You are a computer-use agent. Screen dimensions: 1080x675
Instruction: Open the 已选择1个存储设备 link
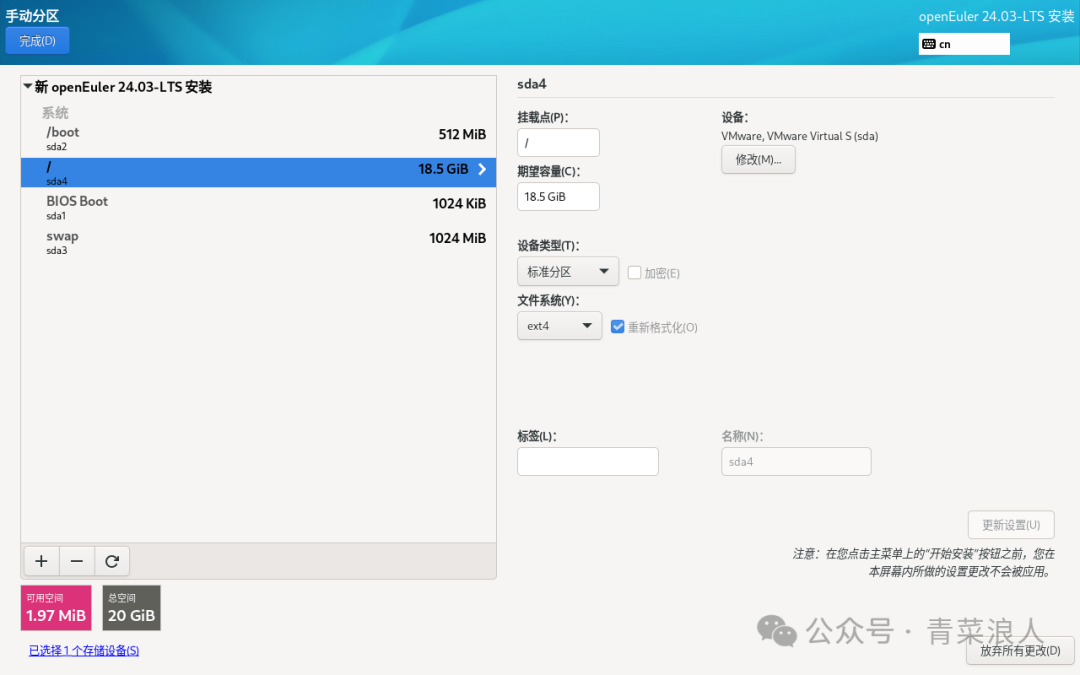(83, 649)
